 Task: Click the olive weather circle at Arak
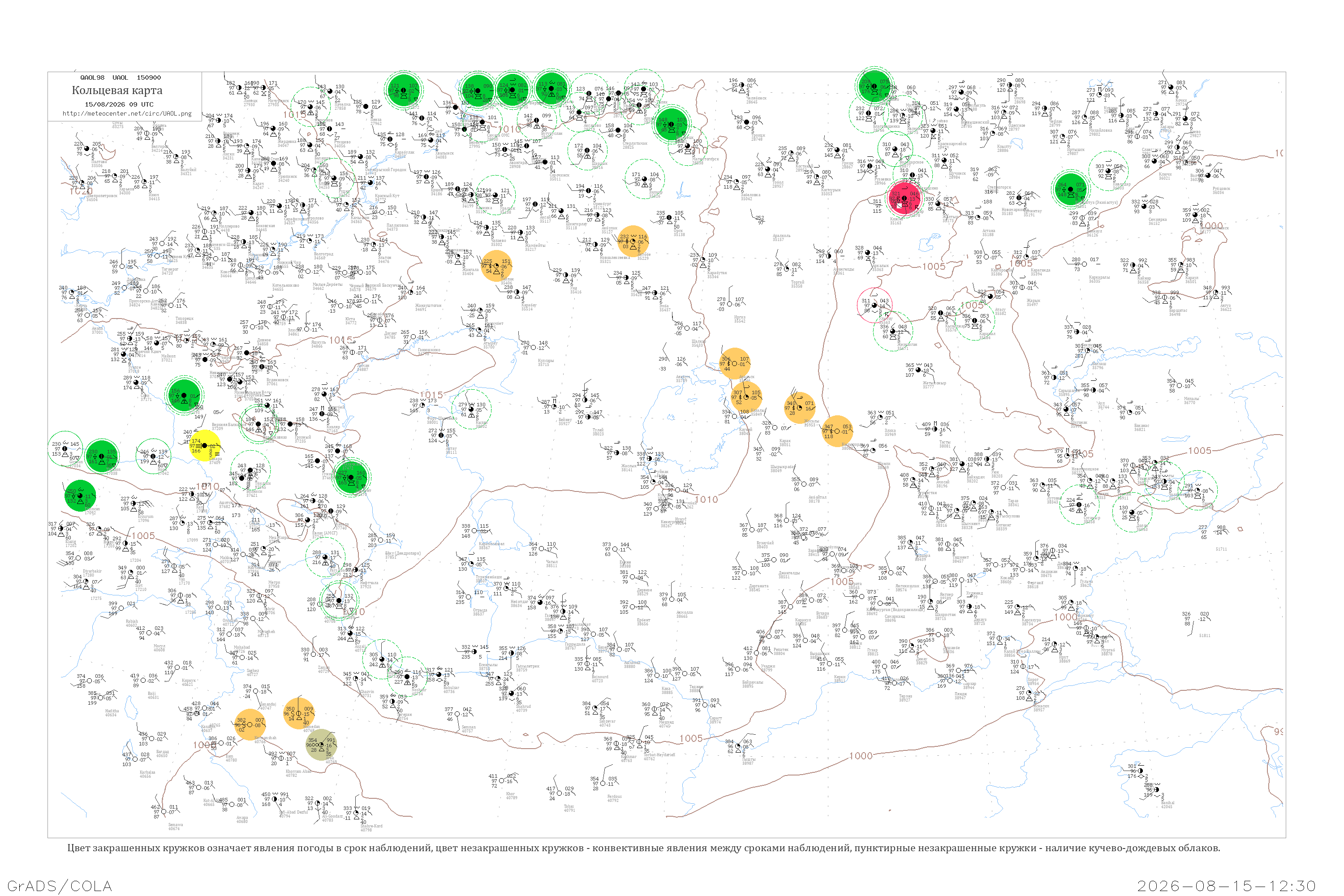click(321, 745)
